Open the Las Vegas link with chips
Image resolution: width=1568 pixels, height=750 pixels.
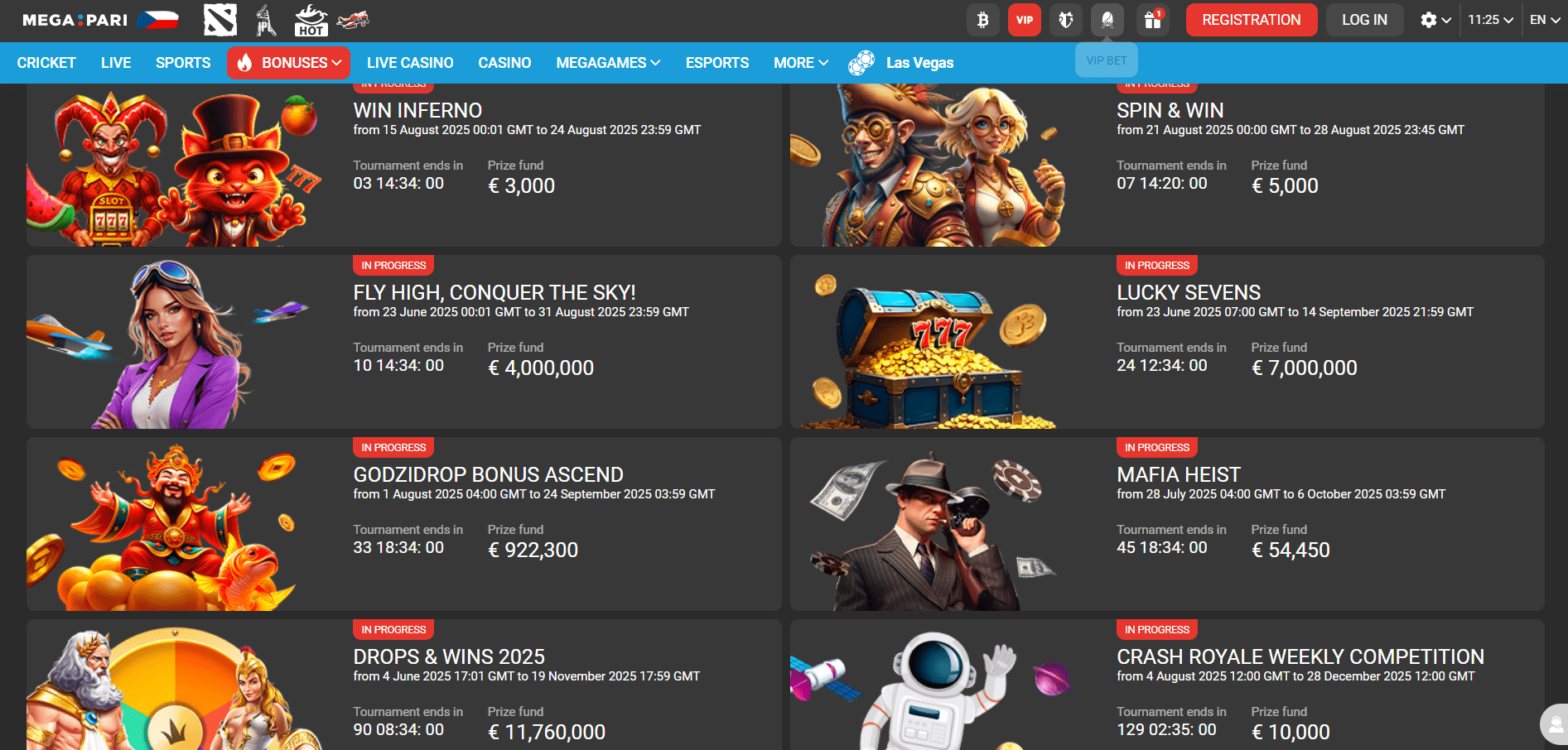[901, 63]
